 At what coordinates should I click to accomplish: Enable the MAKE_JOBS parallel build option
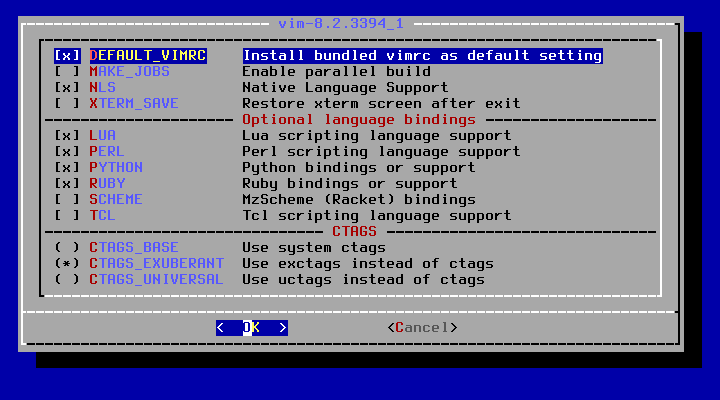click(x=67, y=72)
